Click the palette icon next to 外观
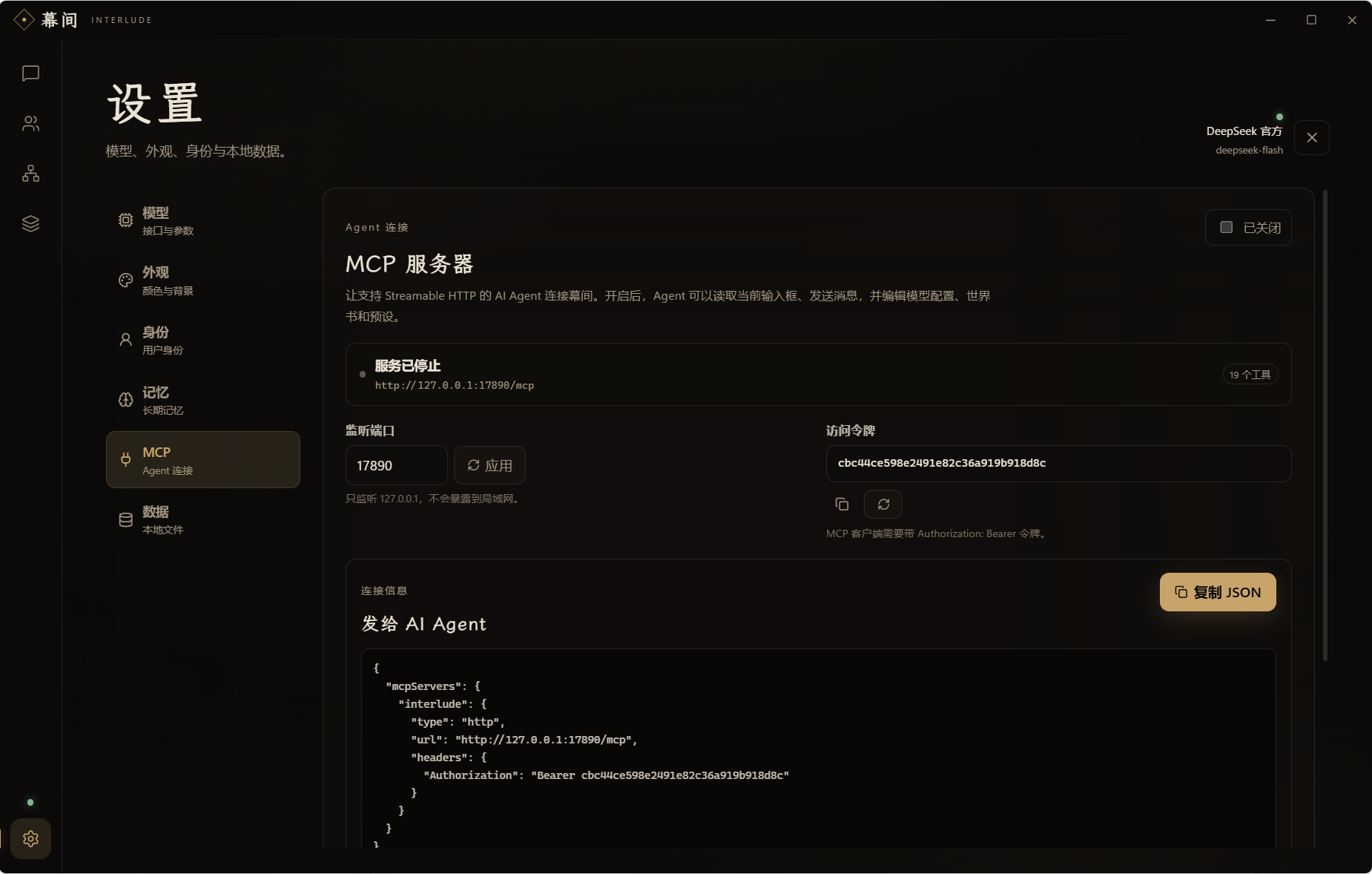The width and height of the screenshot is (1372, 874). [126, 280]
